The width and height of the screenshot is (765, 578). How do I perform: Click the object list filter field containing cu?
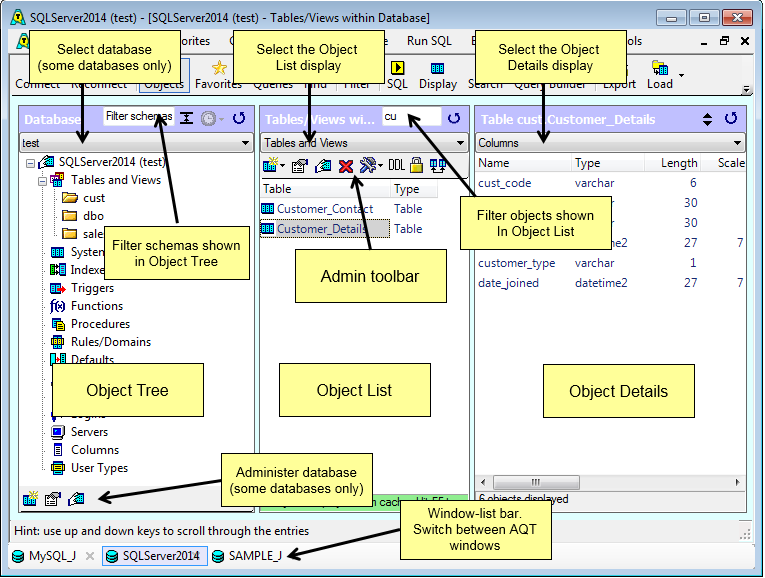click(x=412, y=117)
